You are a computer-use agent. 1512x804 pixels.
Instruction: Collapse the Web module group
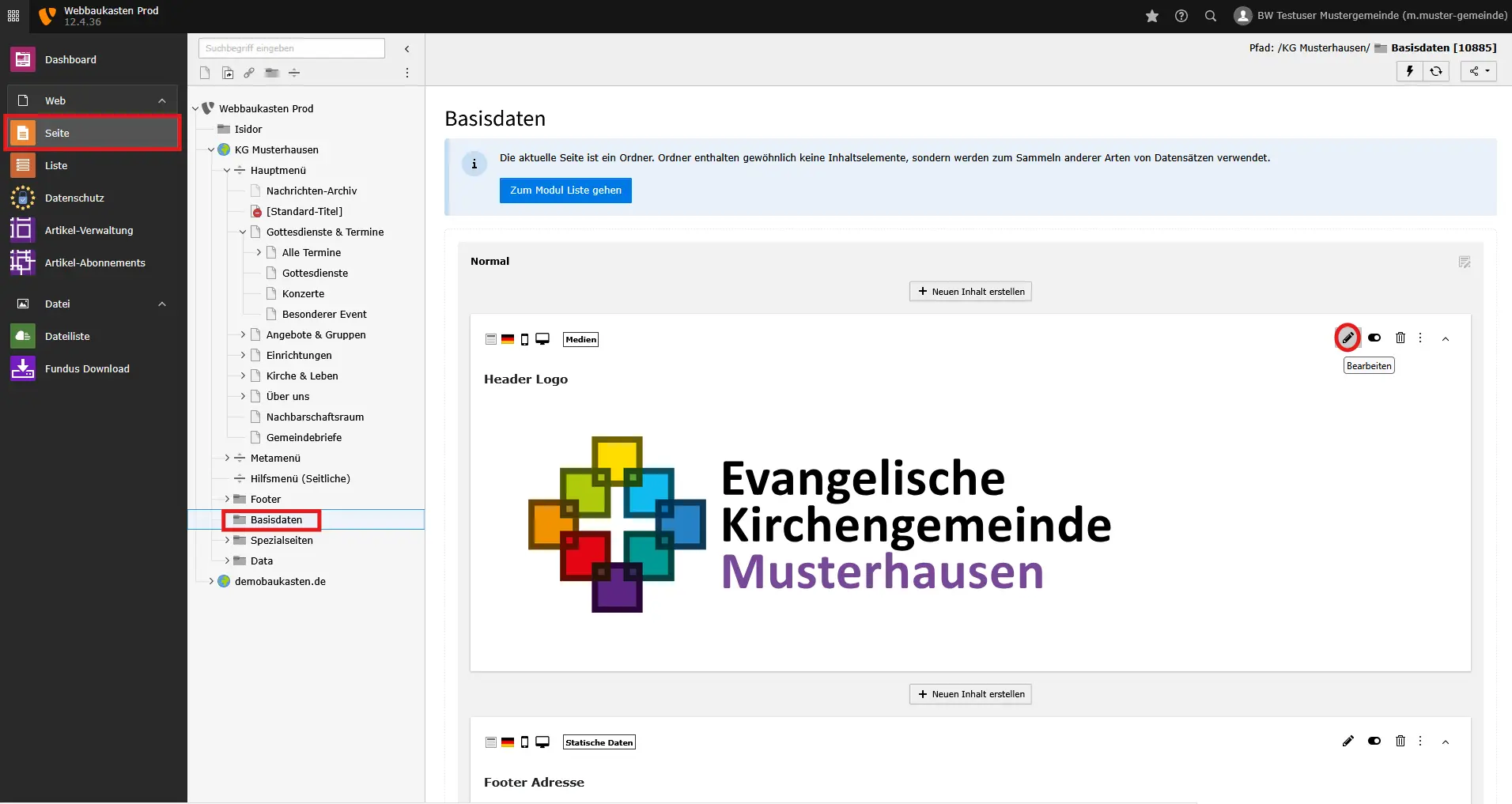162,101
